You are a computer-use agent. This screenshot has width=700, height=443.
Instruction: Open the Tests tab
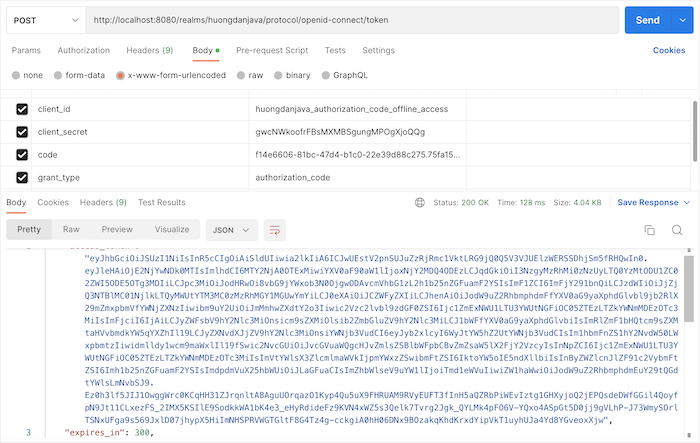335,50
